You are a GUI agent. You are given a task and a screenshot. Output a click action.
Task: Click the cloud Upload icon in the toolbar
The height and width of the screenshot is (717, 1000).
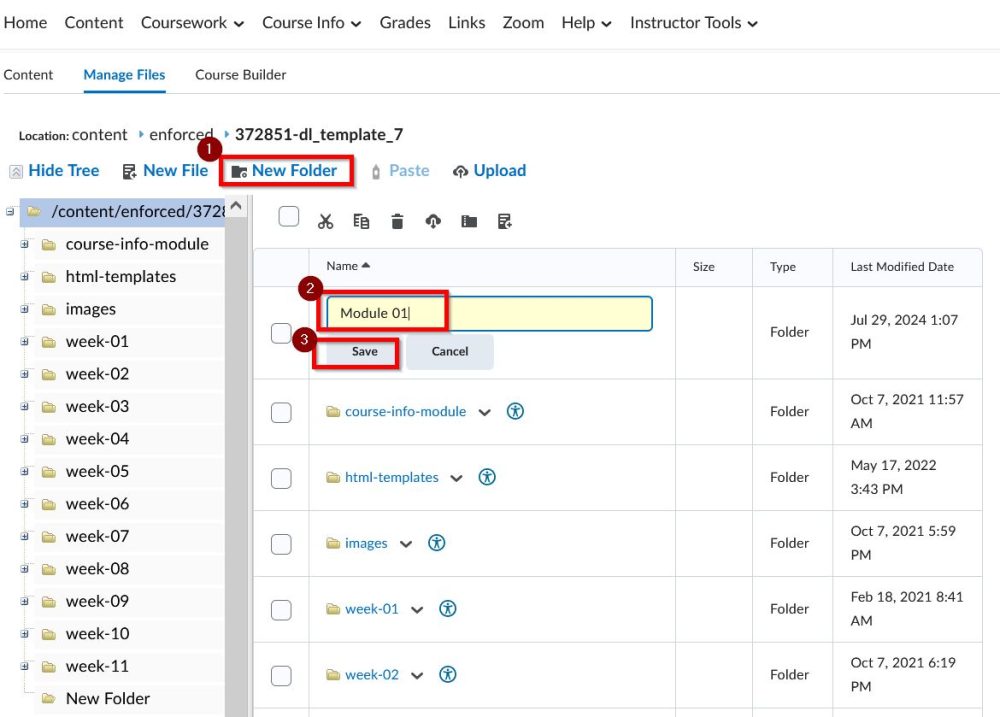tap(432, 220)
